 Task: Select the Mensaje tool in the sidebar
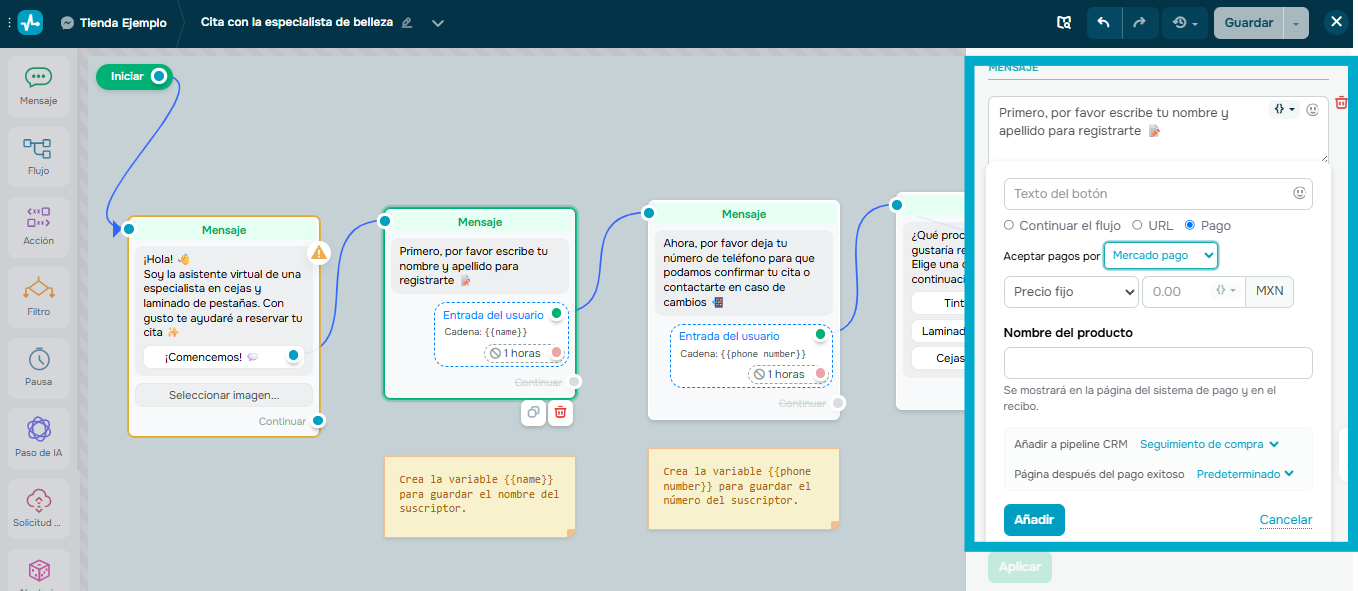38,86
